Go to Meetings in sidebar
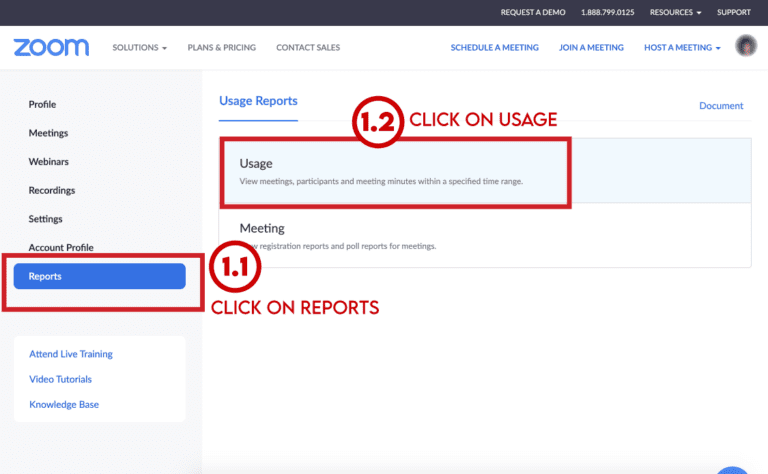 click(48, 133)
